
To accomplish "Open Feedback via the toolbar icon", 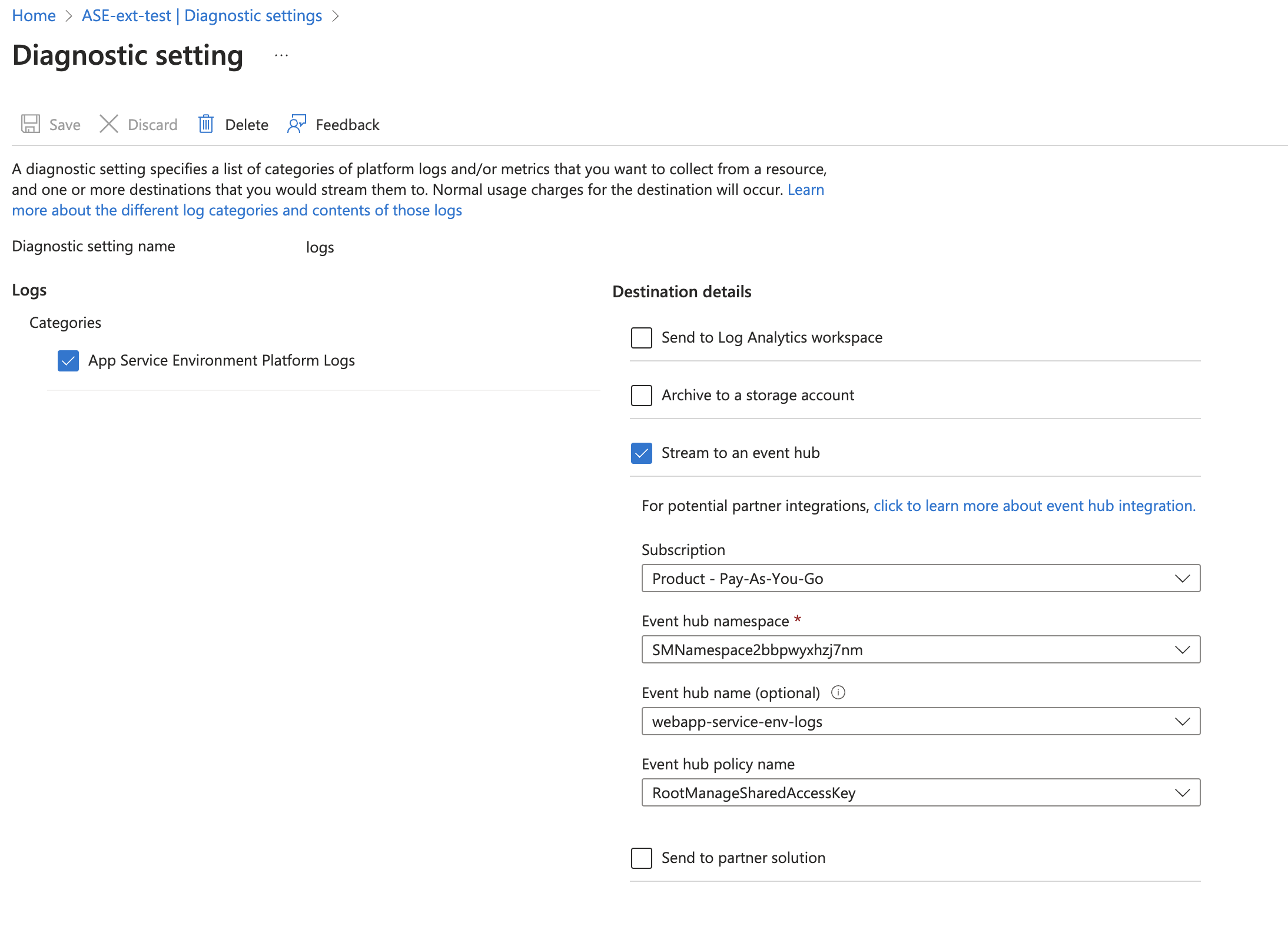I will (297, 124).
